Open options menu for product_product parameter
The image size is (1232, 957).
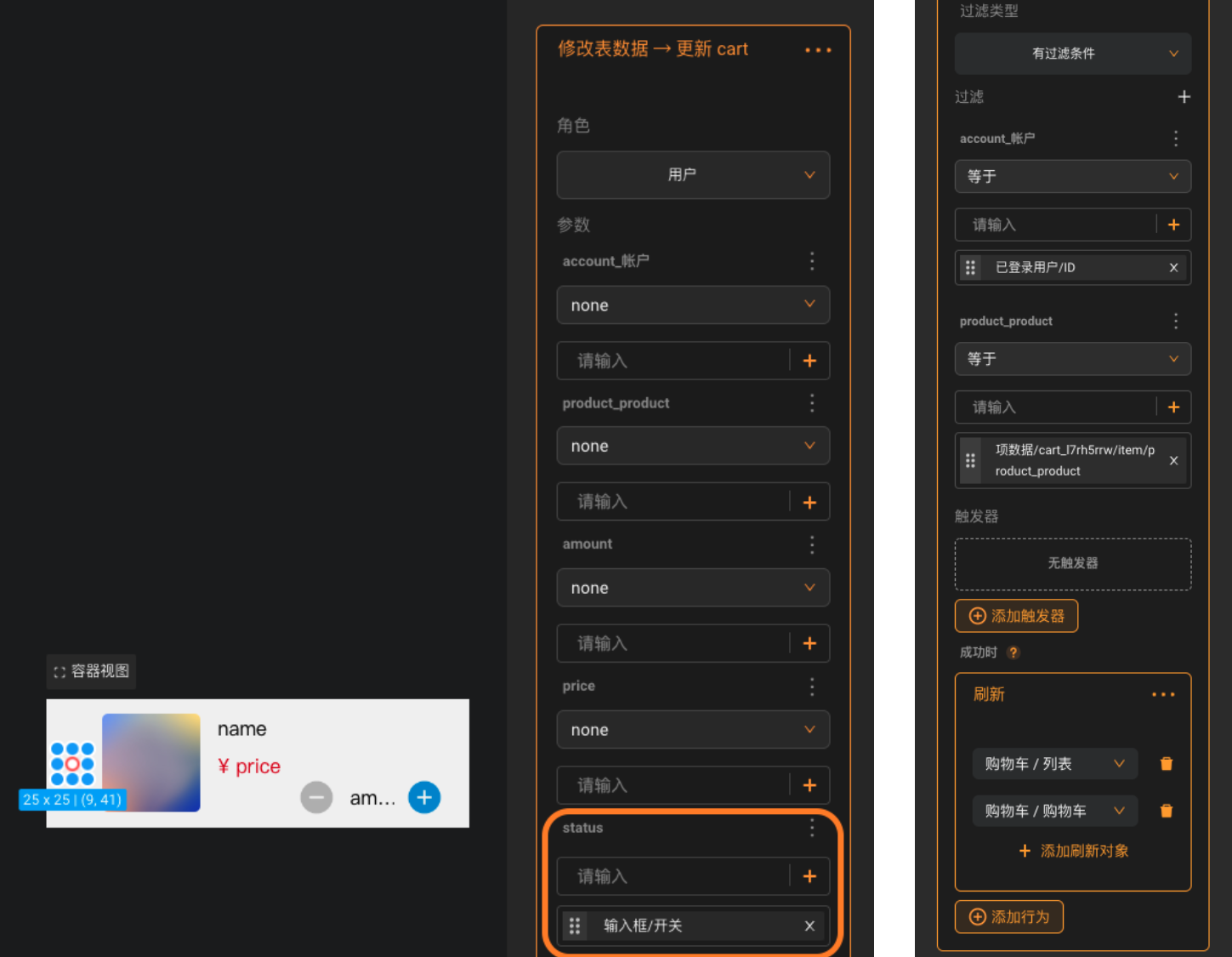(812, 402)
